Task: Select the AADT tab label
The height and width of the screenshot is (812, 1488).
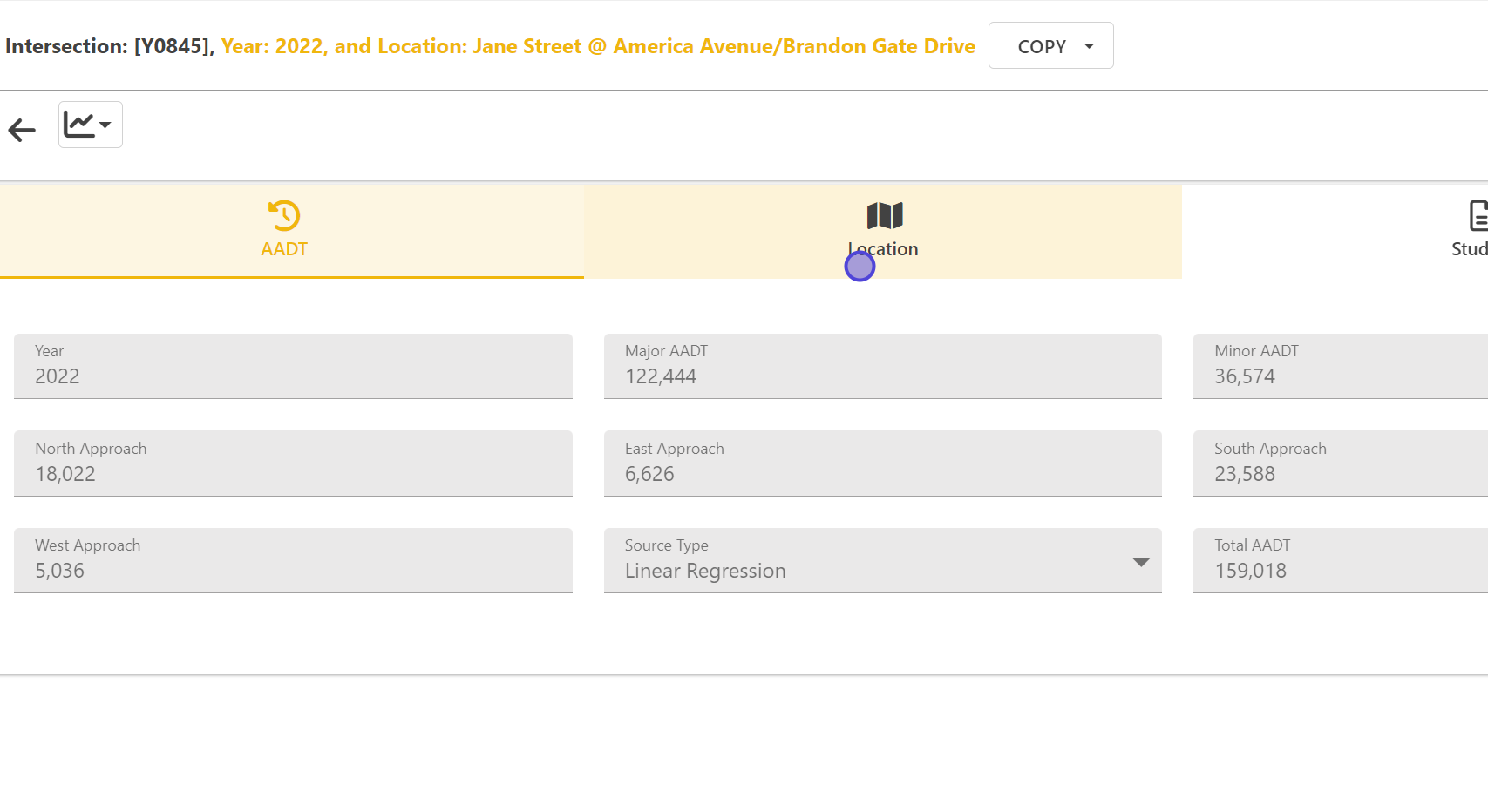Action: pos(284,249)
